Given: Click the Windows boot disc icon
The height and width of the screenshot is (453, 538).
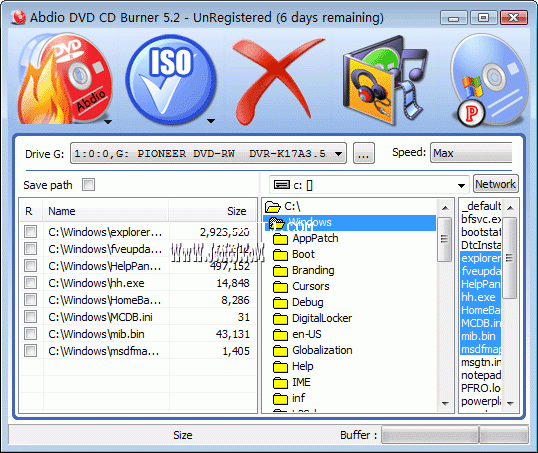Looking at the screenshot, I should [x=490, y=80].
